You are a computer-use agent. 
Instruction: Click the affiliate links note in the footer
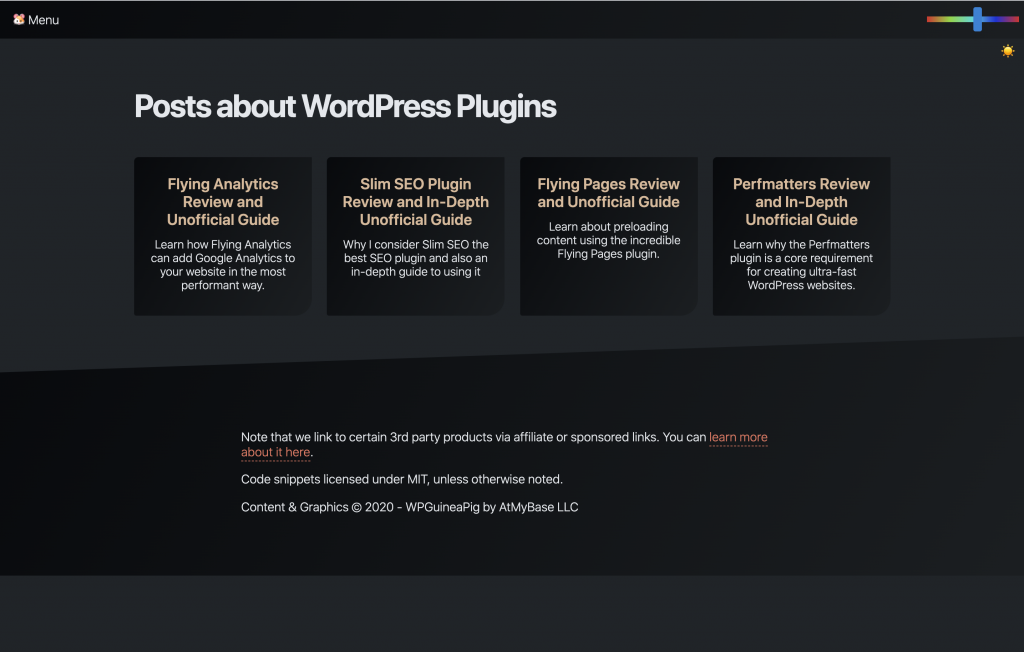470,437
